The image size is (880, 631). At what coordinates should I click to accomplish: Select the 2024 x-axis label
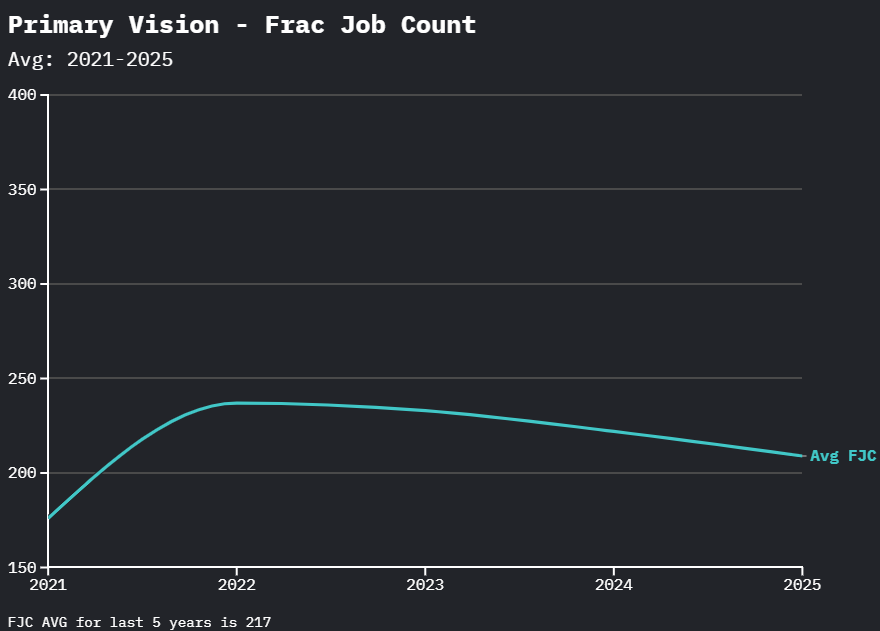pyautogui.click(x=613, y=585)
